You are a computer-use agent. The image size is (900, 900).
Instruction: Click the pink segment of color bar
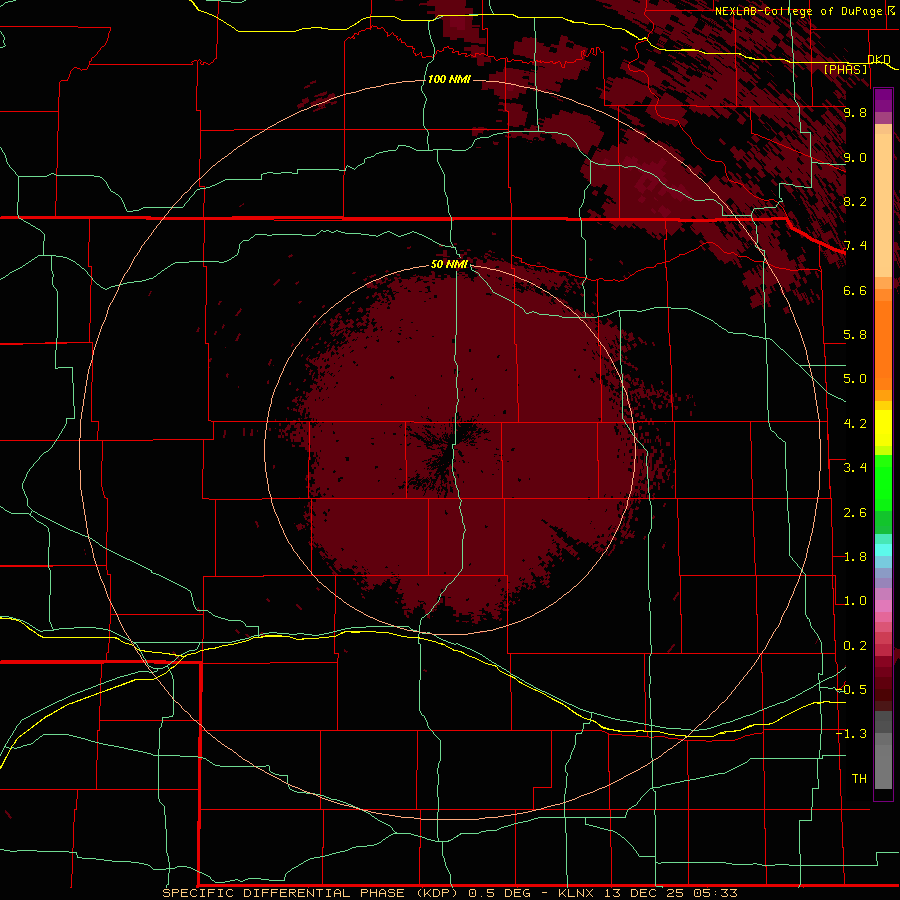click(883, 606)
